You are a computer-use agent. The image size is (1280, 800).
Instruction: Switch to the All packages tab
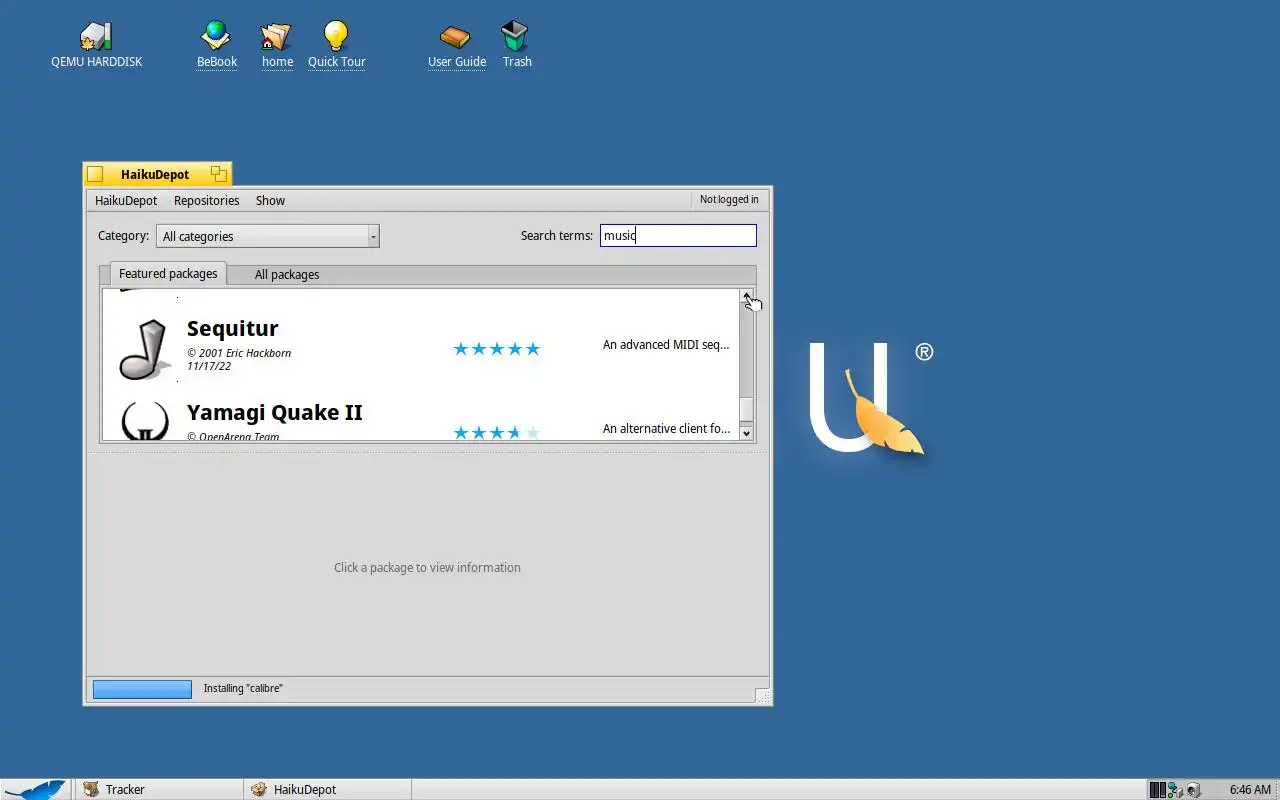click(287, 275)
